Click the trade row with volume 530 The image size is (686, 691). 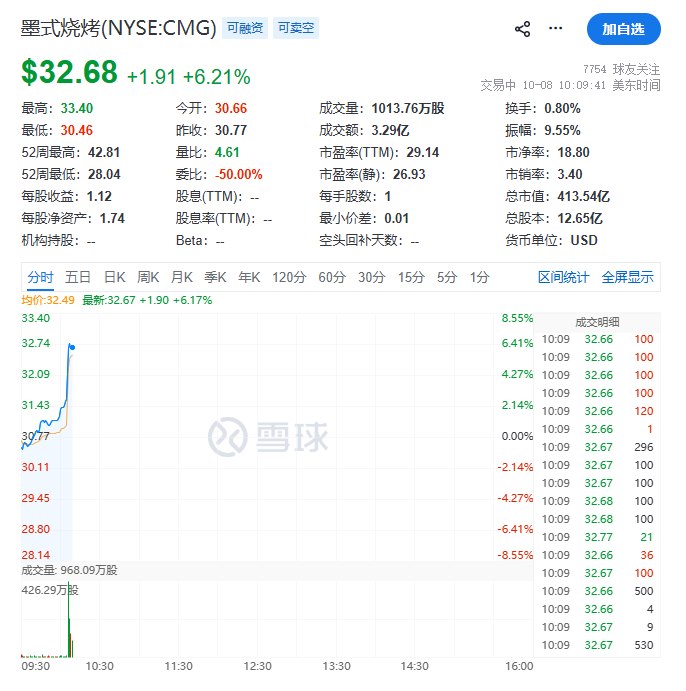click(597, 645)
